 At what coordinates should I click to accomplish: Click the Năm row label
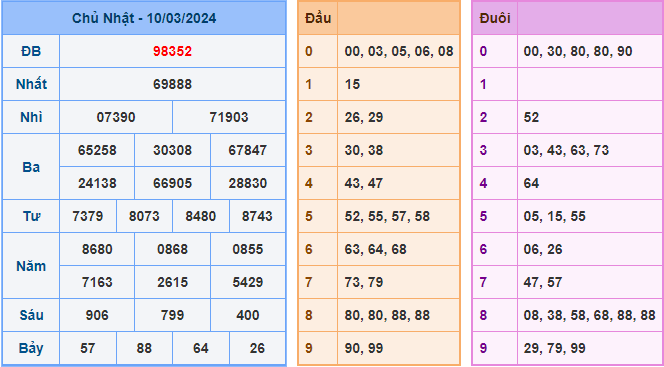(31, 266)
